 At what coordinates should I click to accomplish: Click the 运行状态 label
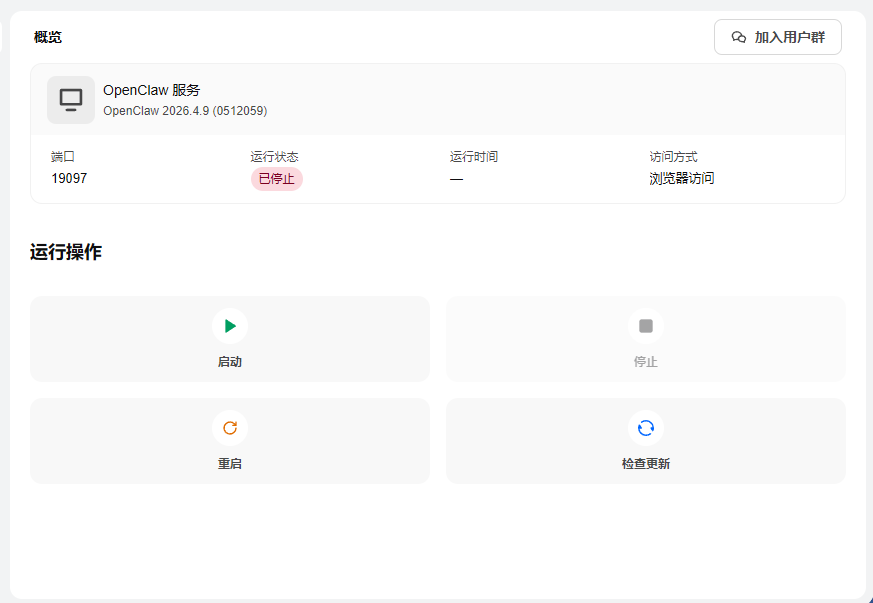click(274, 157)
